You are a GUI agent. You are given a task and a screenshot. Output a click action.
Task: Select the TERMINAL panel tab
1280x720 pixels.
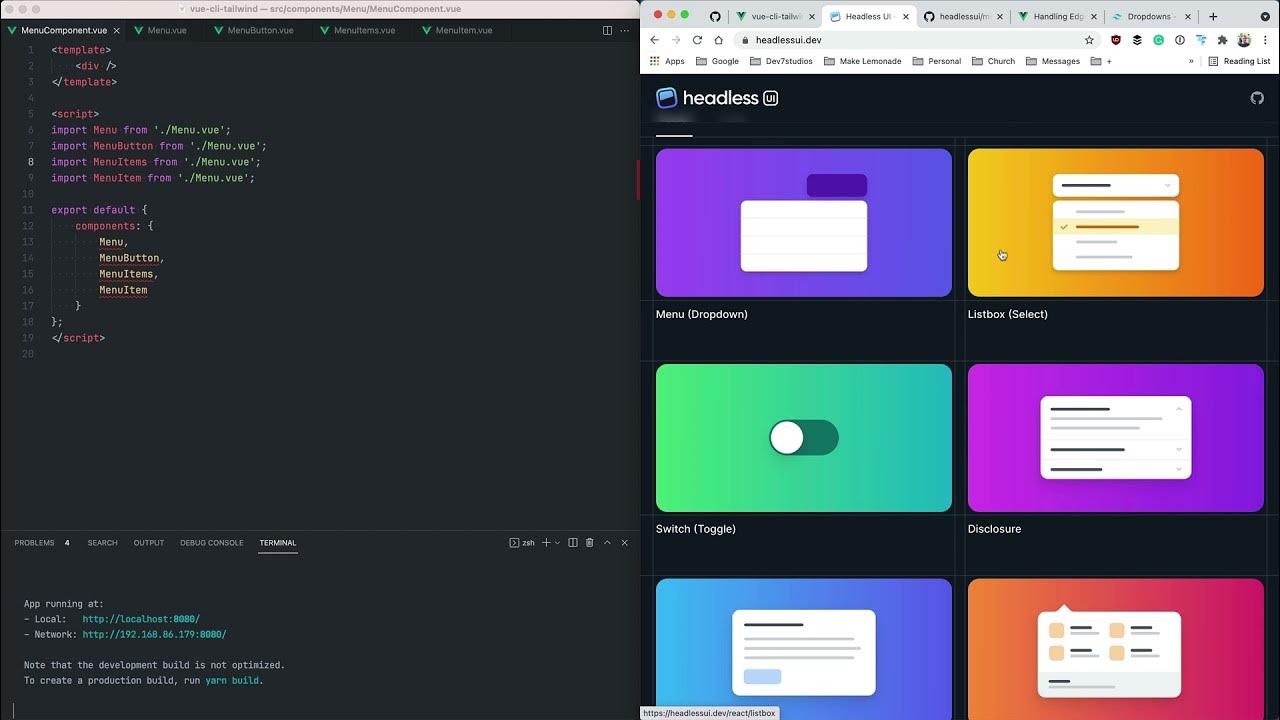pos(278,543)
